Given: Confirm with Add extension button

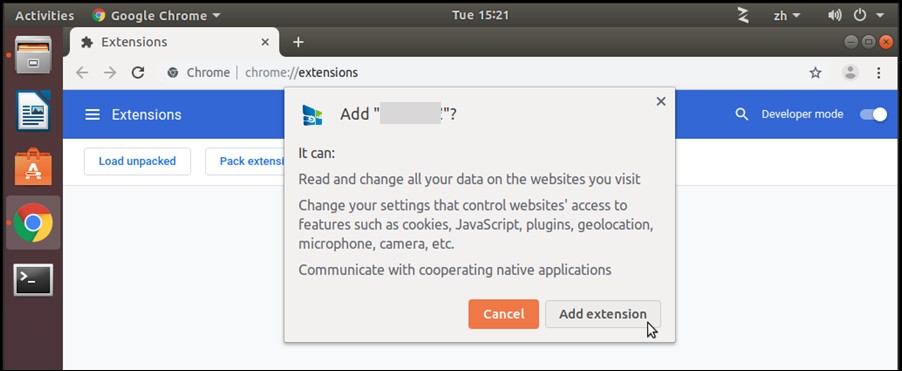Looking at the screenshot, I should (603, 314).
